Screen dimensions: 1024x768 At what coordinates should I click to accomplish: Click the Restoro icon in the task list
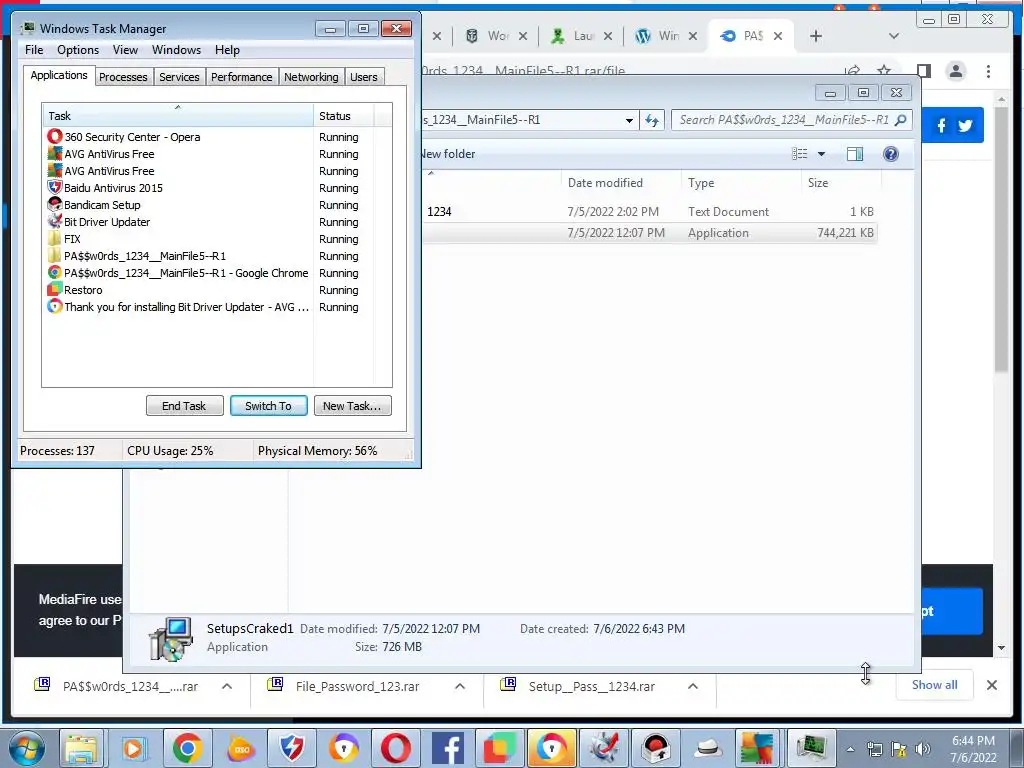point(55,289)
